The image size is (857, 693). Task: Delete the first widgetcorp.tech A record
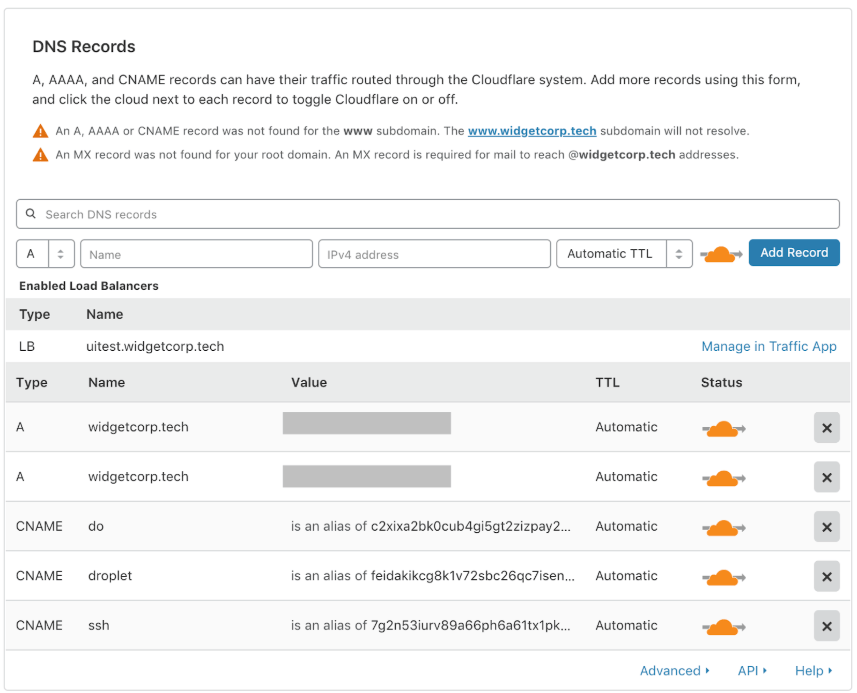(x=826, y=428)
